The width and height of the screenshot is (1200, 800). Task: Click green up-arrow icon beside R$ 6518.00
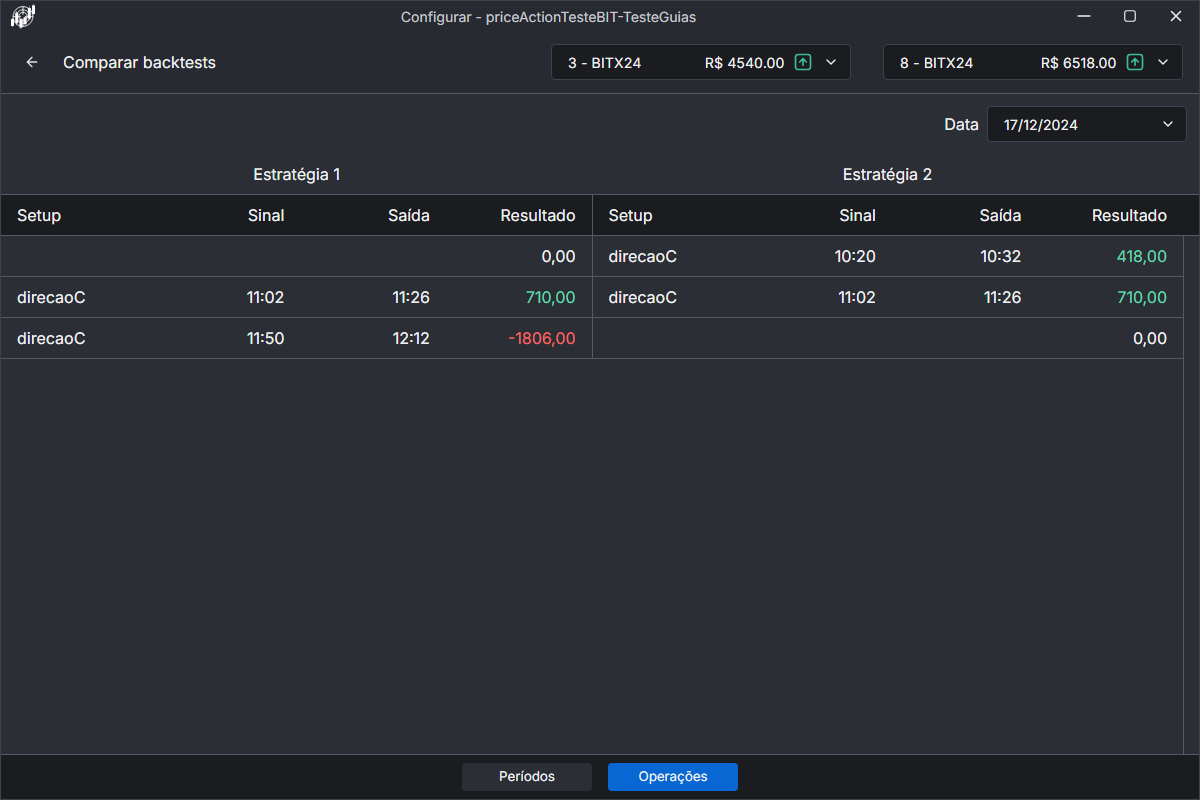1135,62
